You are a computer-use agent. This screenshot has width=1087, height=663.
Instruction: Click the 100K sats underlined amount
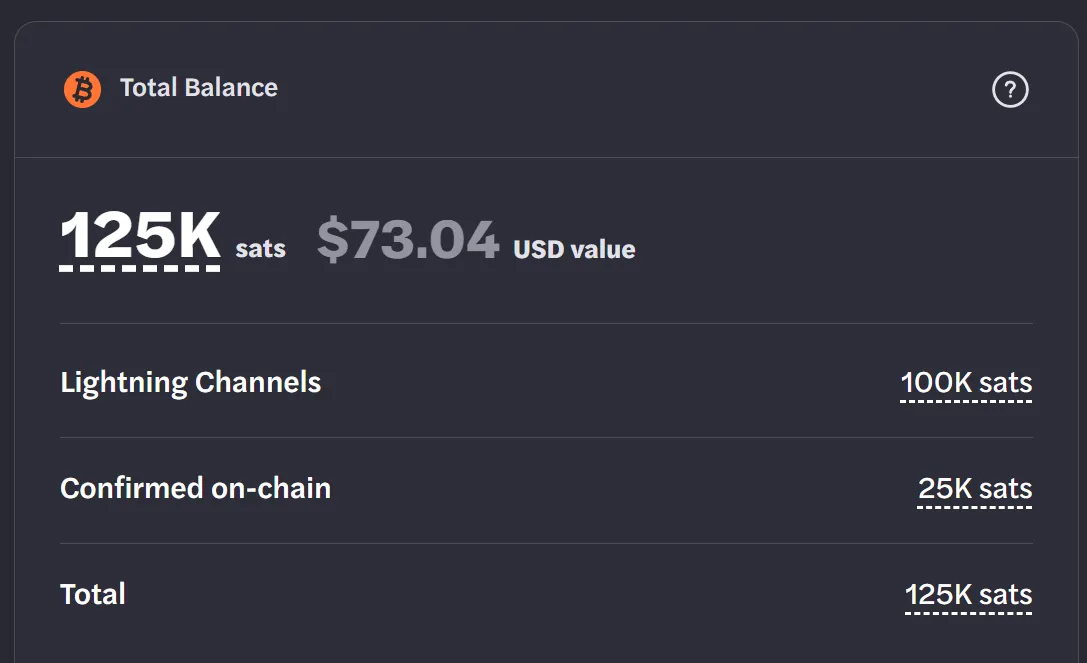point(966,383)
